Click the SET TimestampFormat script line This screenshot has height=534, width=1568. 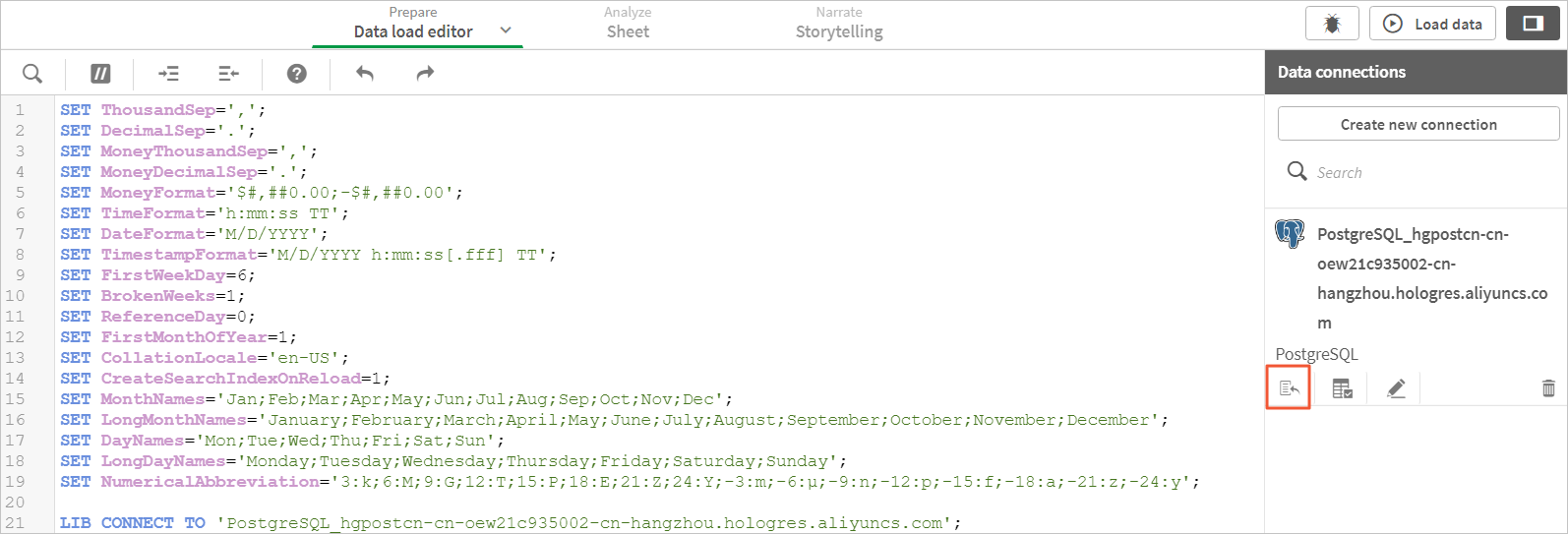point(308,255)
